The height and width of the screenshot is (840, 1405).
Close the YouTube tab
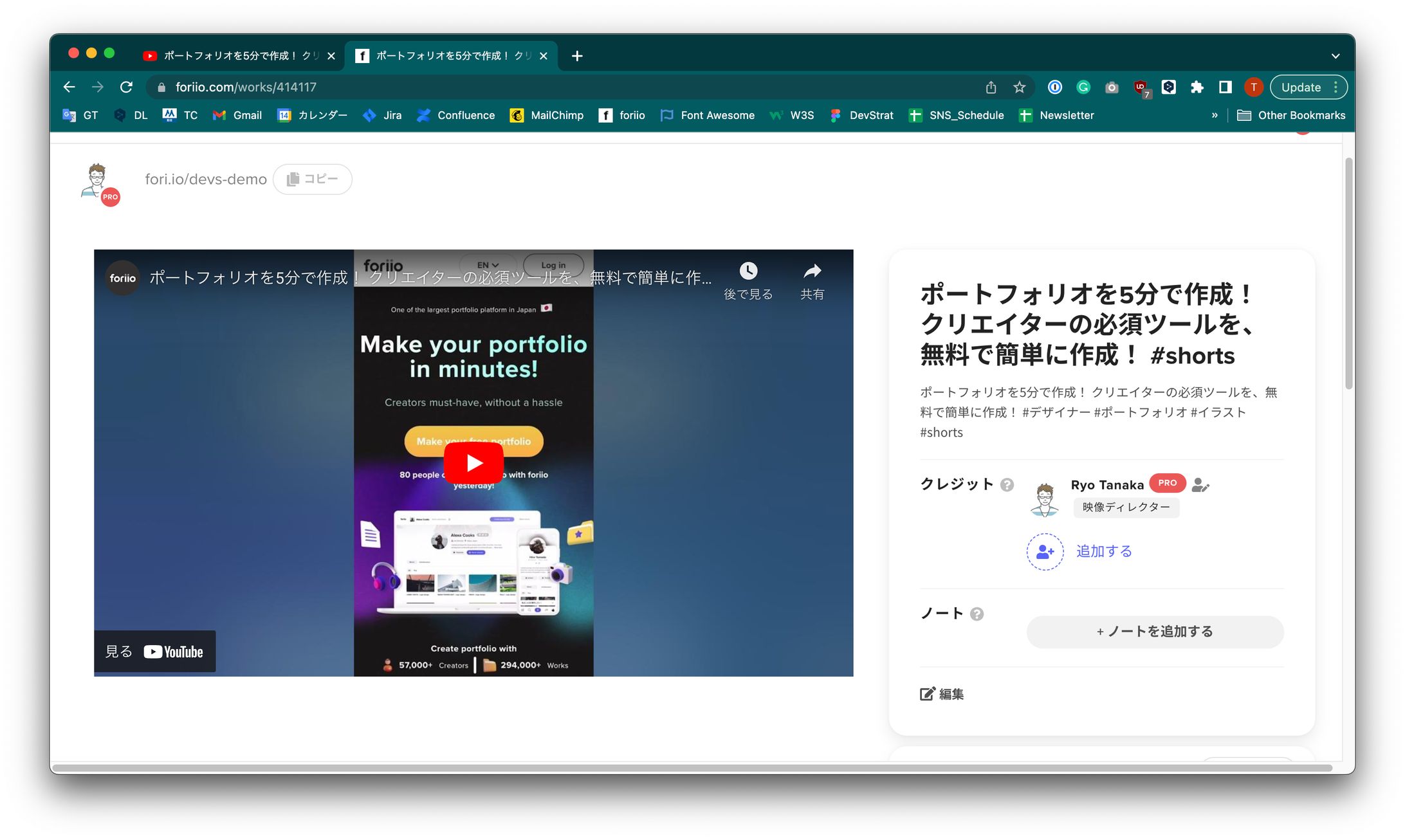pyautogui.click(x=331, y=56)
